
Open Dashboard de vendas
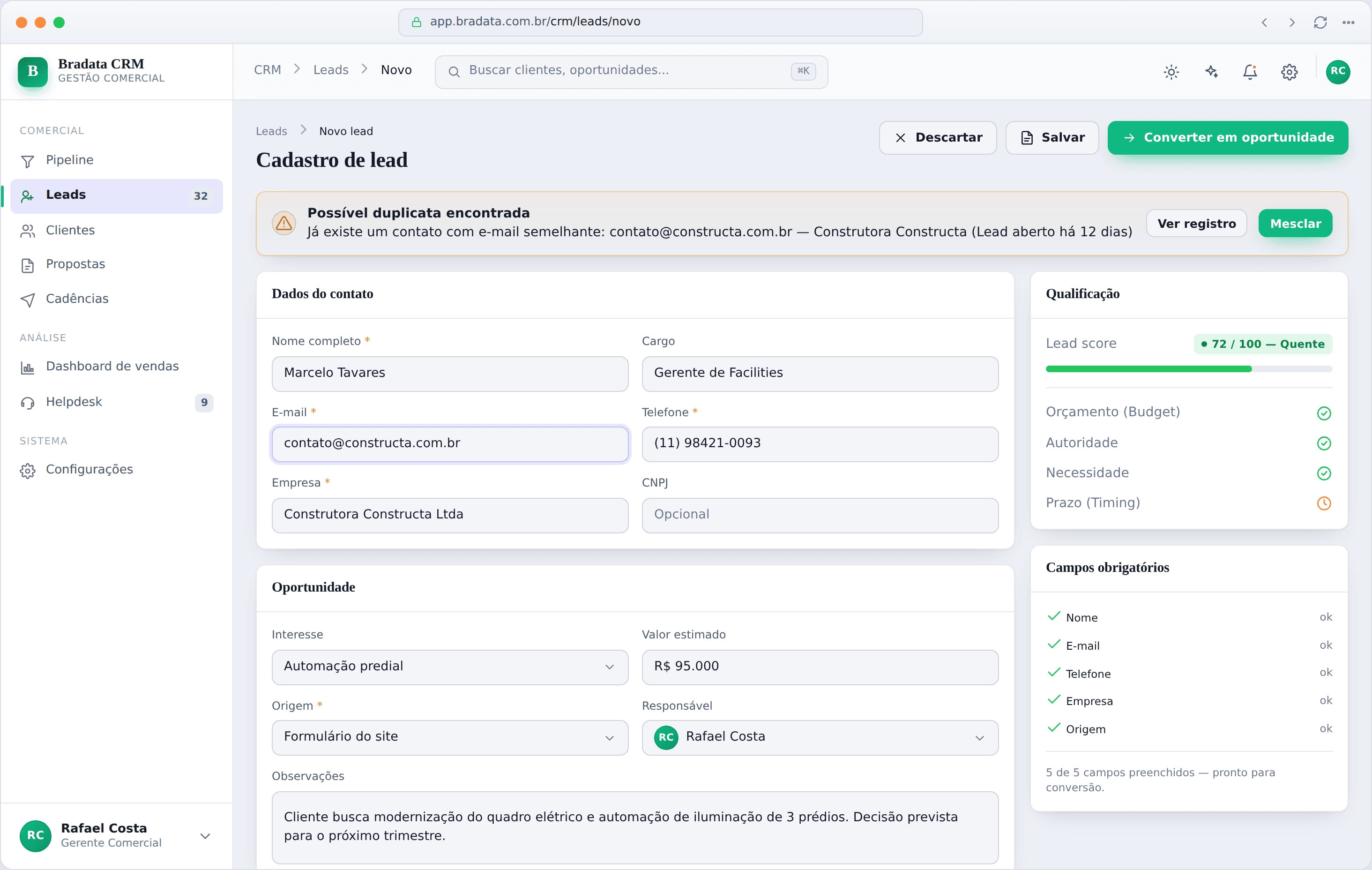click(x=116, y=367)
